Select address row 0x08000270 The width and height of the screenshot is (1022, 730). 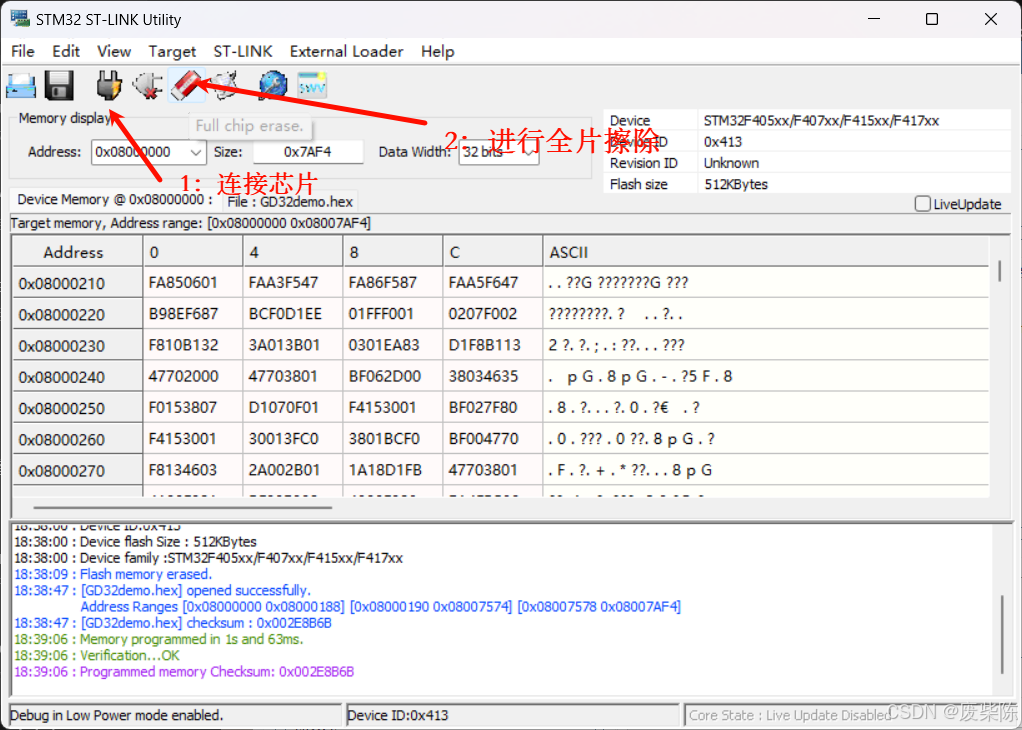(77, 470)
